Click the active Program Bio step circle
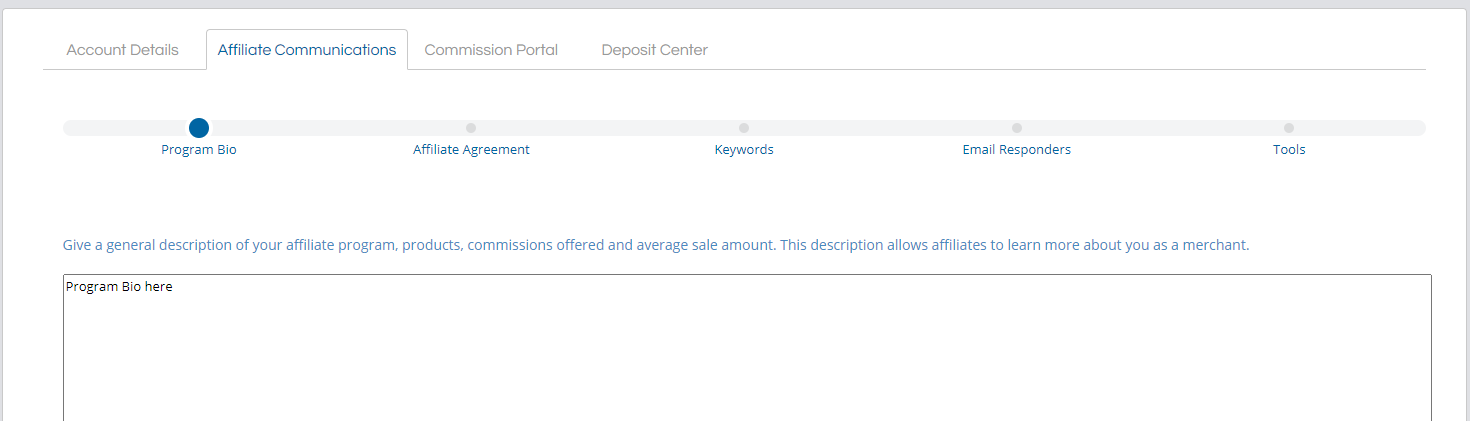1470x421 pixels. (199, 128)
